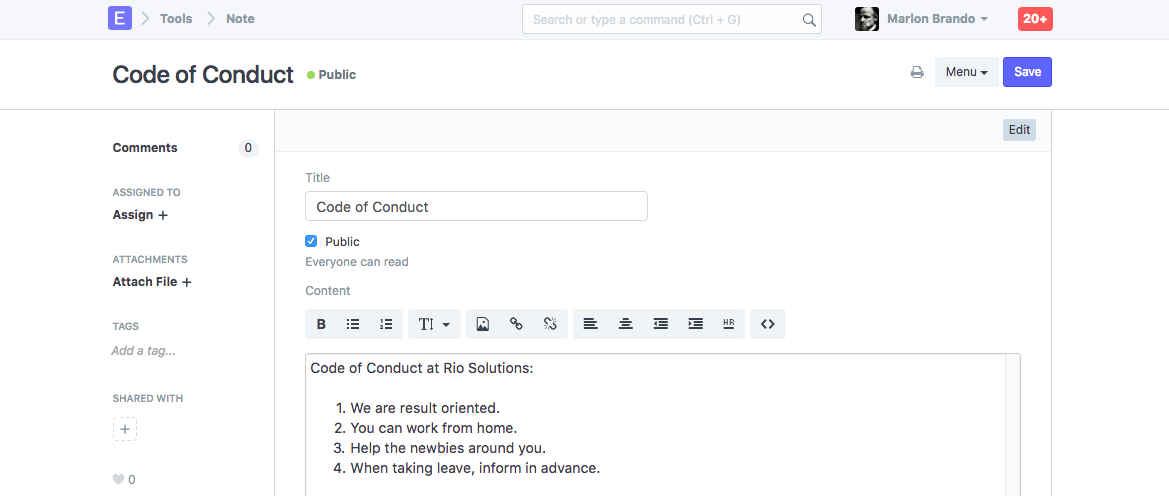Click the Title input field

coord(476,207)
